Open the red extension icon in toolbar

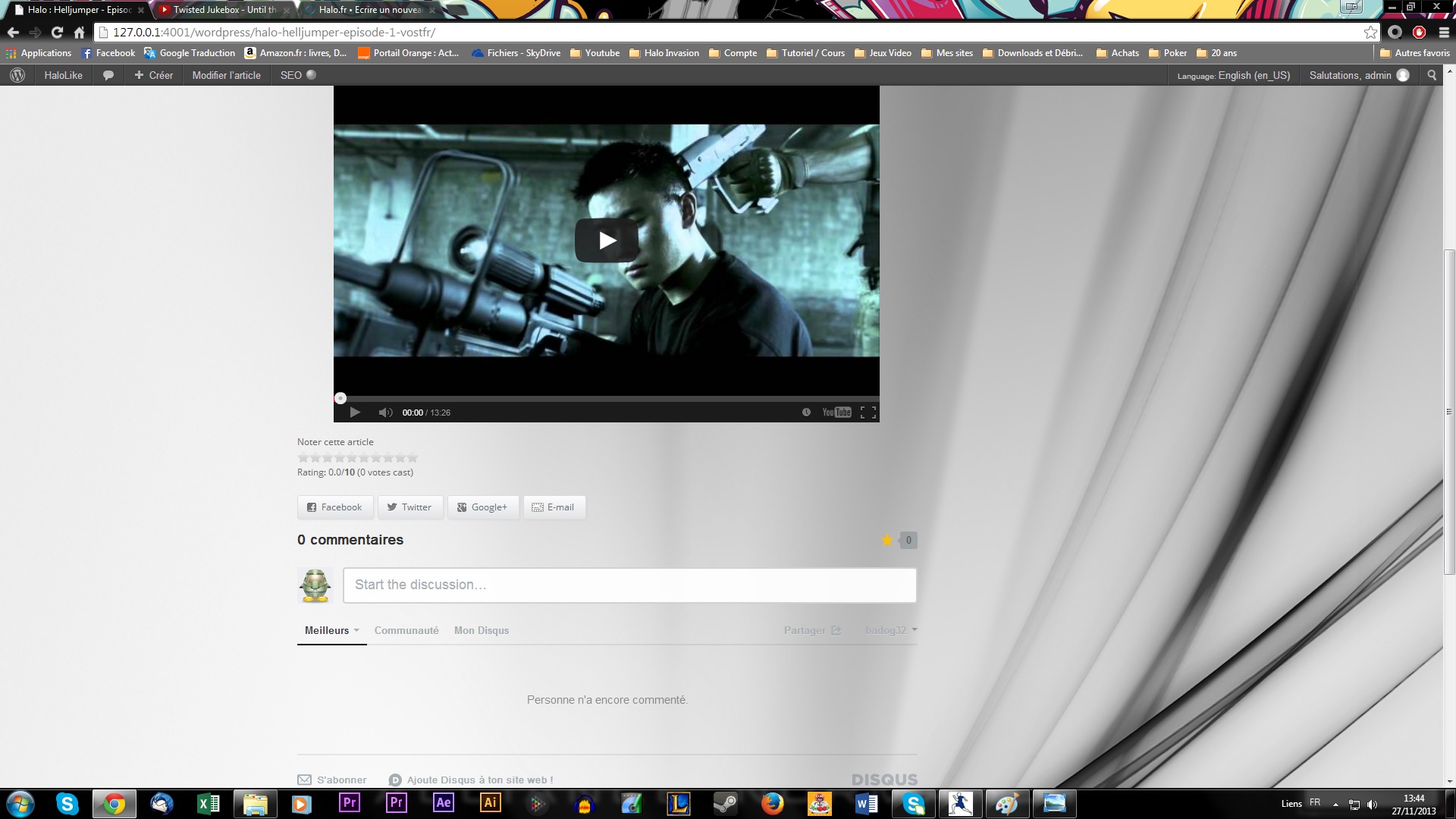pyautogui.click(x=1419, y=33)
